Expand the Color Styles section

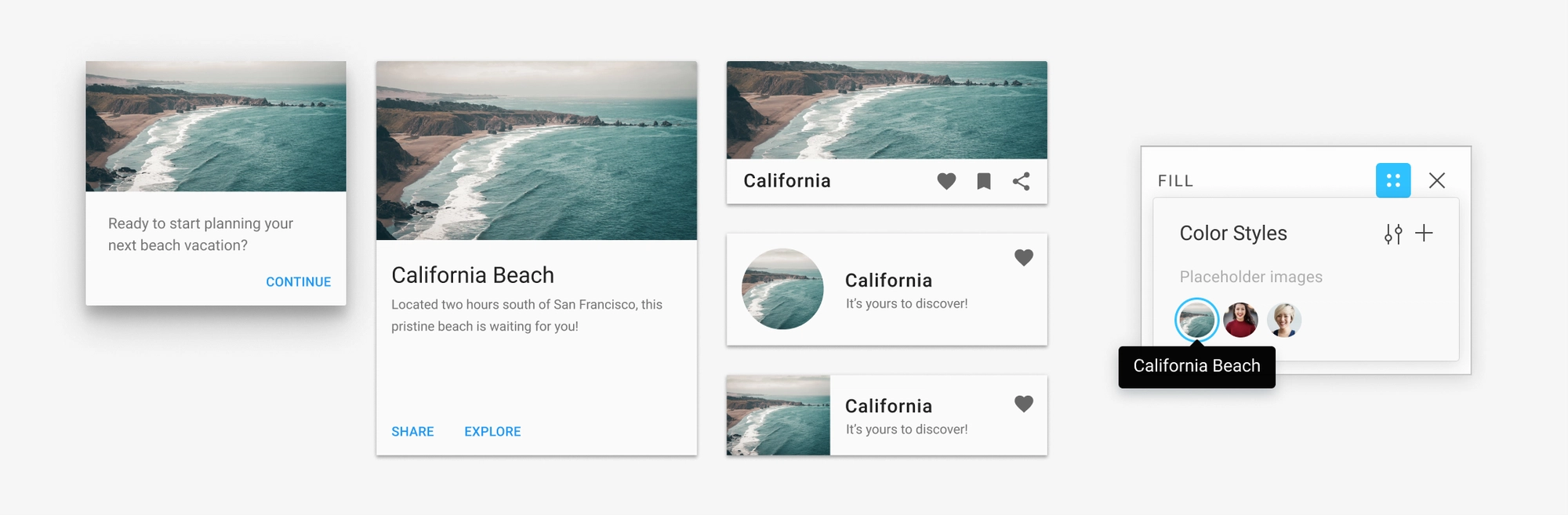(x=1233, y=233)
